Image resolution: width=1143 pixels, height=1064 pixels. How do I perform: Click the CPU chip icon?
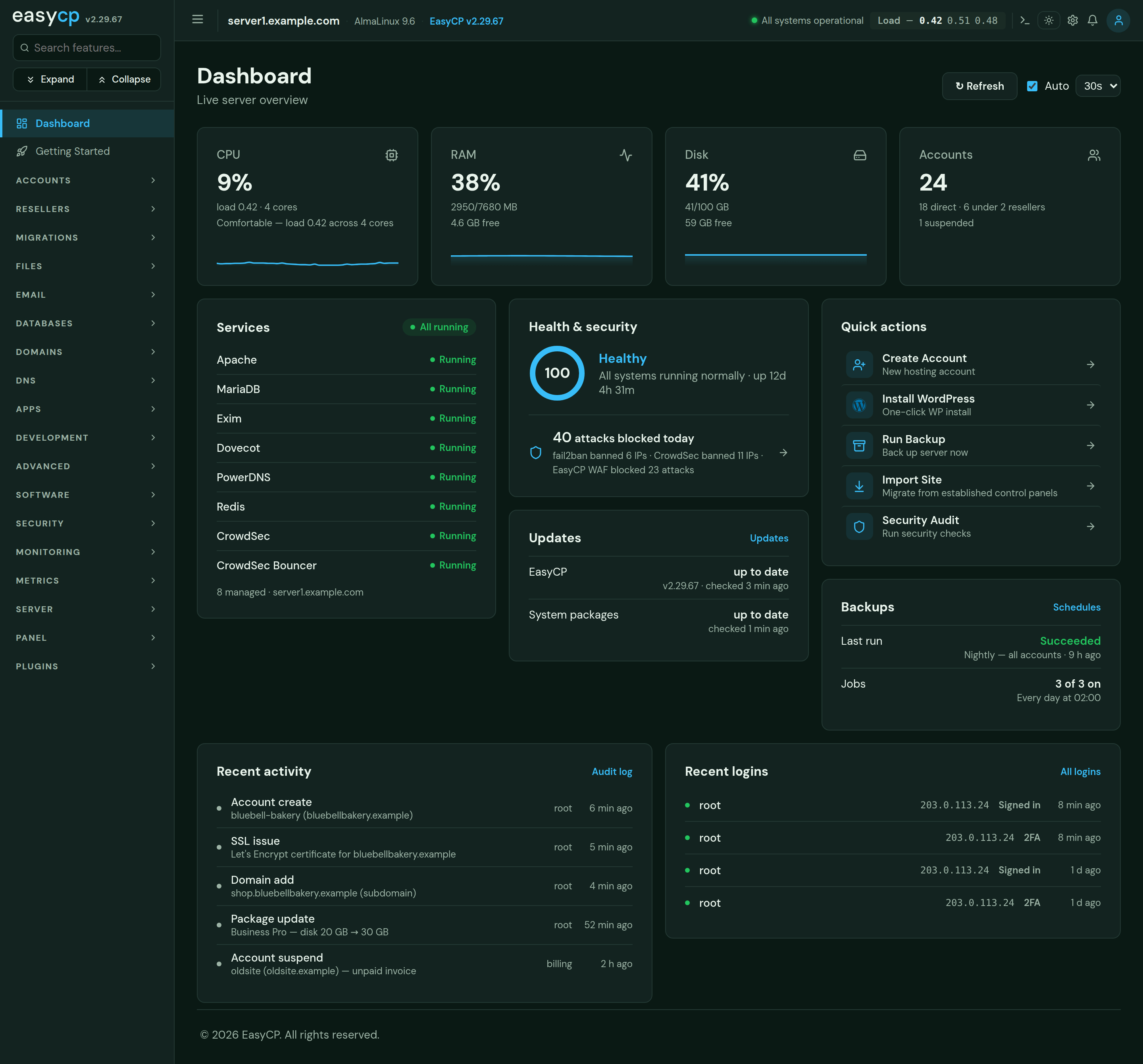pyautogui.click(x=392, y=155)
